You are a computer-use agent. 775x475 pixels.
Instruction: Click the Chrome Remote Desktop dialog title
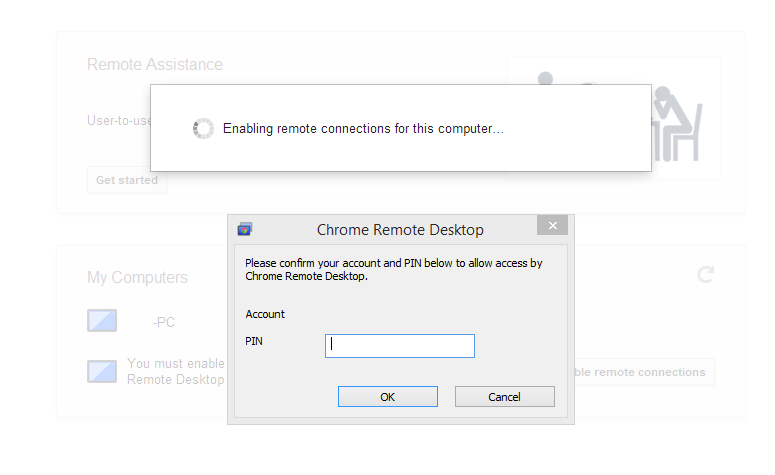click(x=400, y=230)
